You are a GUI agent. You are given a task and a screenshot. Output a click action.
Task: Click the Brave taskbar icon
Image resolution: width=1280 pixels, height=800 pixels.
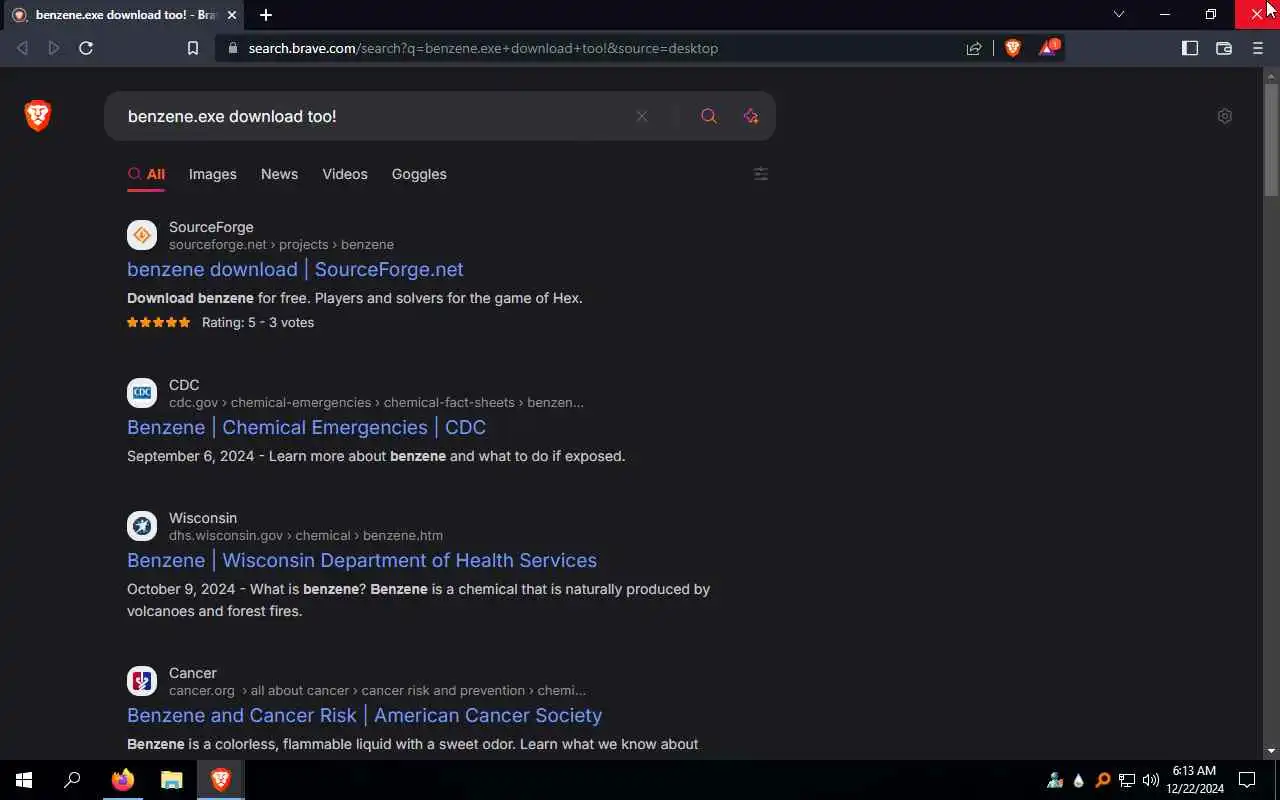pyautogui.click(x=220, y=780)
